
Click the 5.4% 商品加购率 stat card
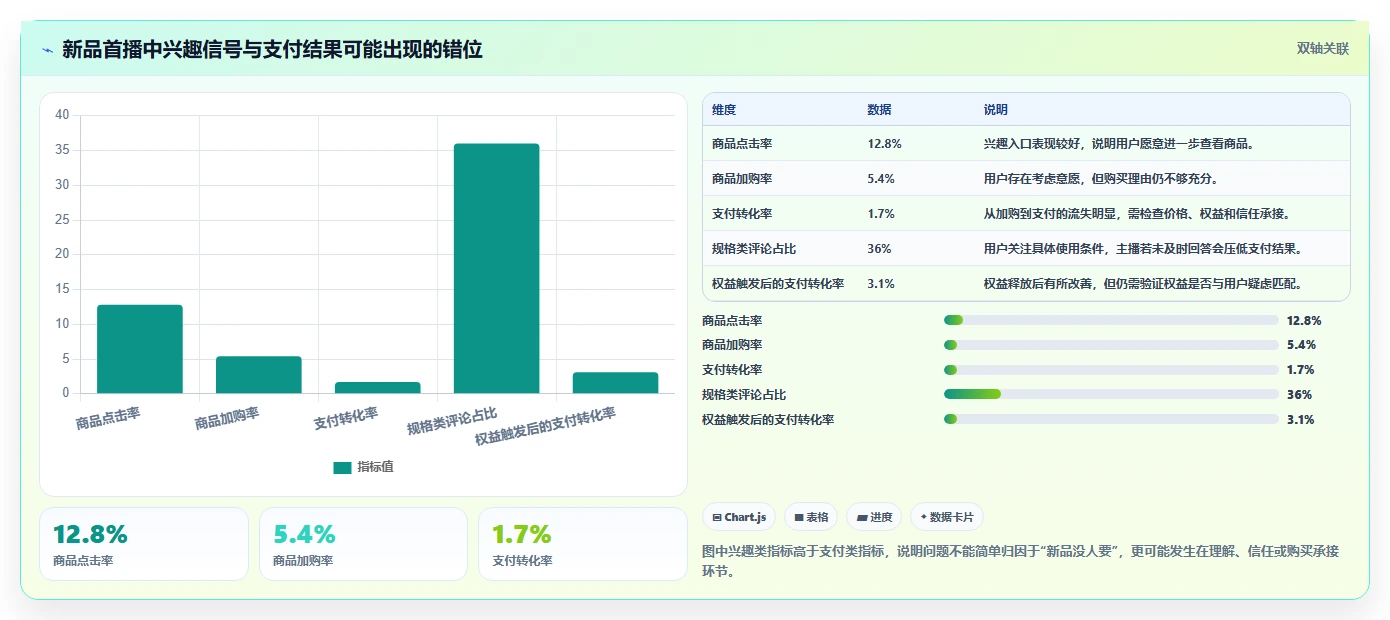coord(363,544)
